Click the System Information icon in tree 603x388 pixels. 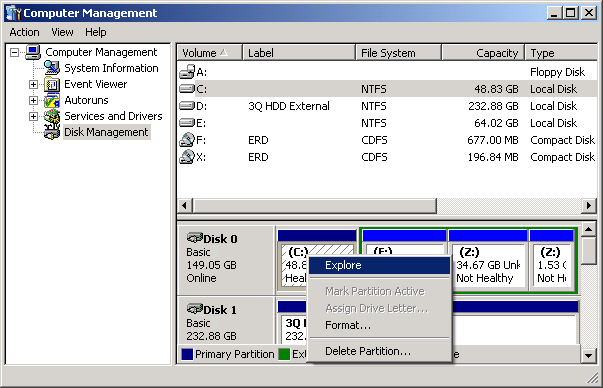[x=52, y=68]
